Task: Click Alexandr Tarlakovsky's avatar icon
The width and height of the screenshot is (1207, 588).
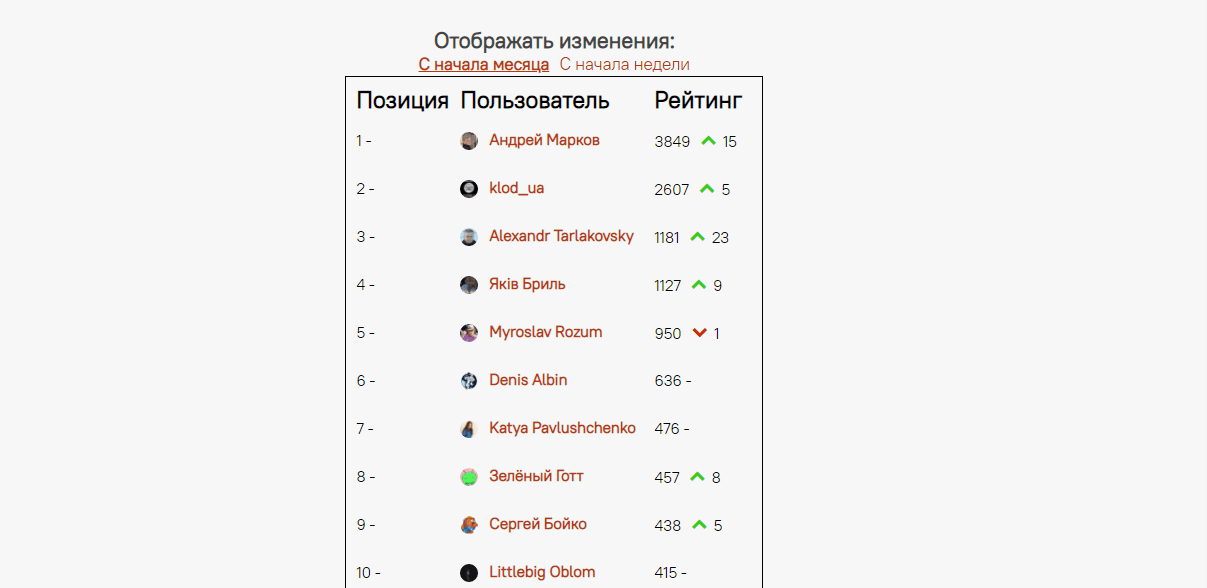Action: (x=469, y=237)
